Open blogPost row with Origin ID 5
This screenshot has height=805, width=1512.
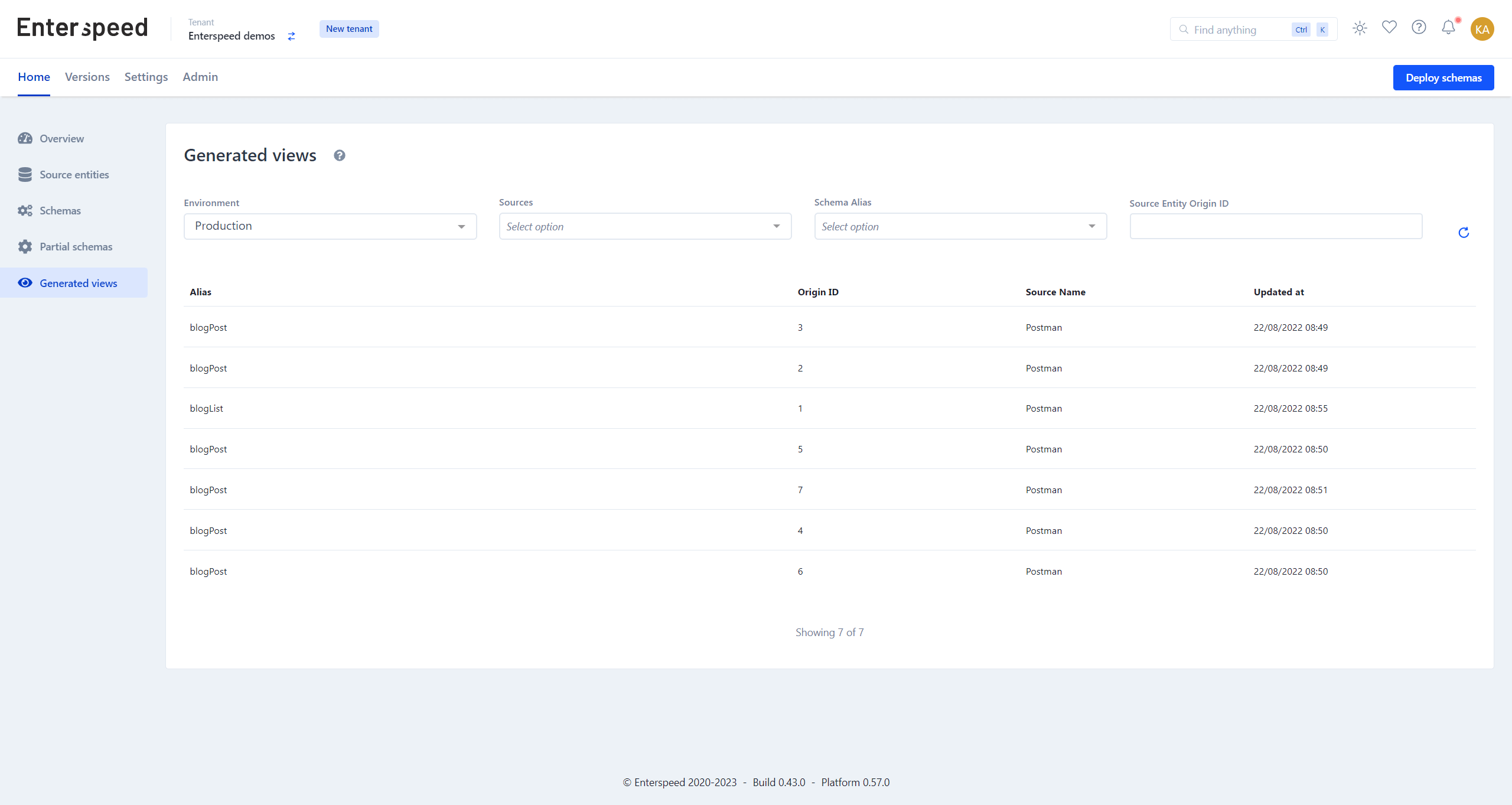point(830,449)
